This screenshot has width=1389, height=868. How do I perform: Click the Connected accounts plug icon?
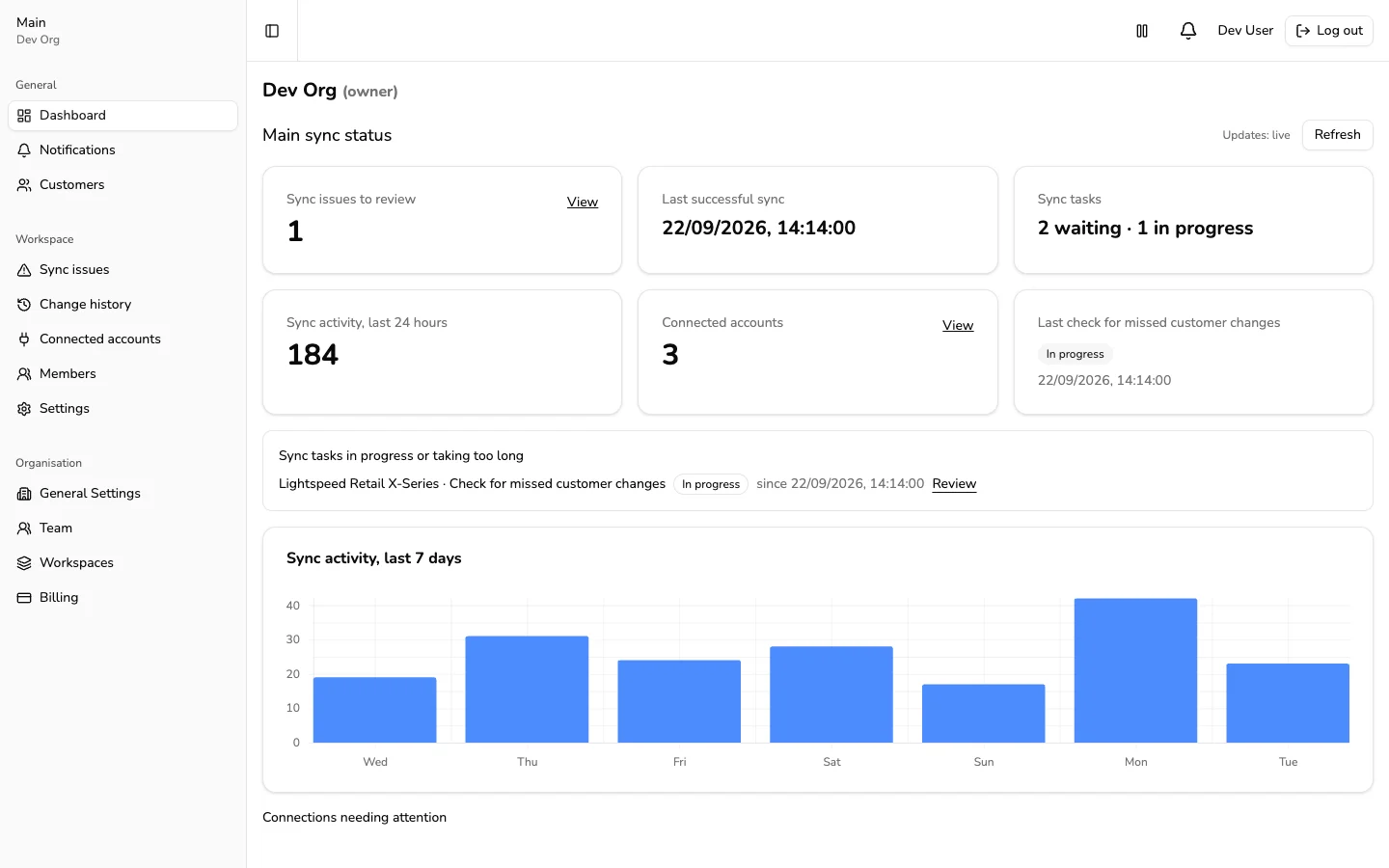24,339
